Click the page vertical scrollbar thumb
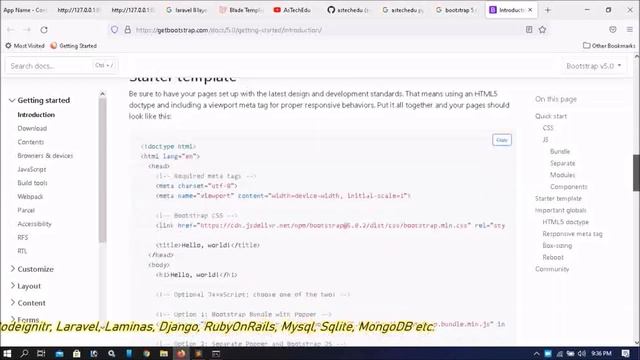Viewport: 640px width, 360px height. coord(636,172)
